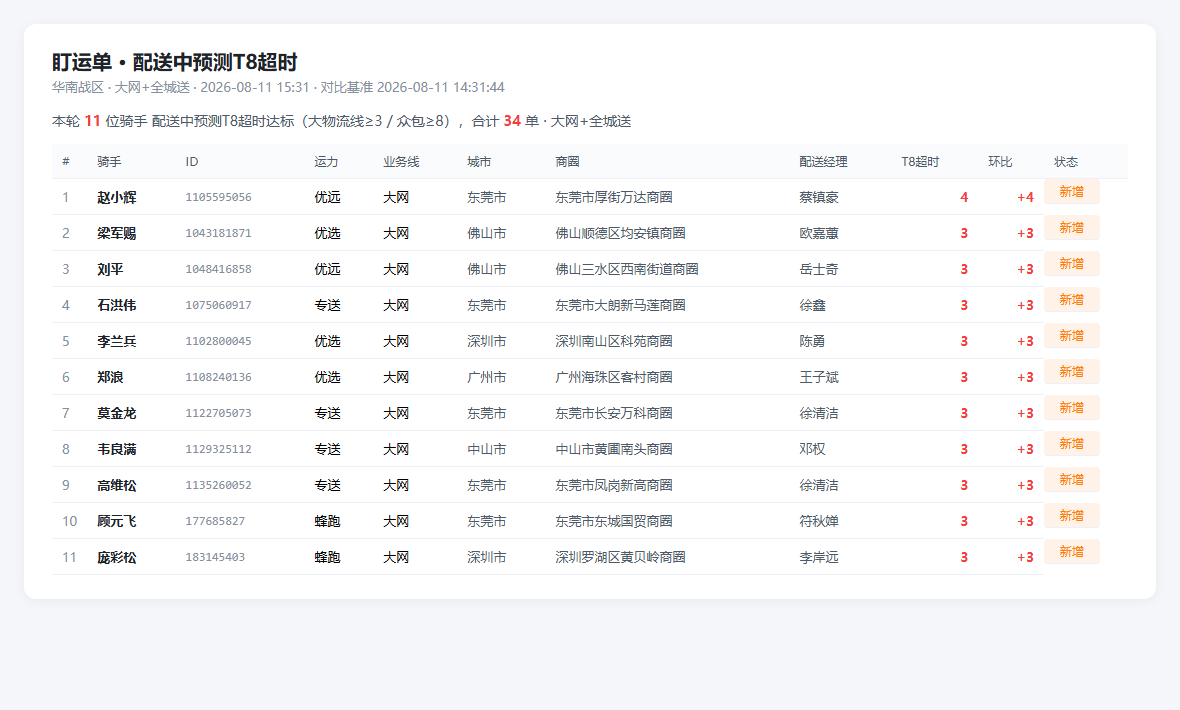Click 东莞市凤岗新高商圈 cell

point(614,486)
